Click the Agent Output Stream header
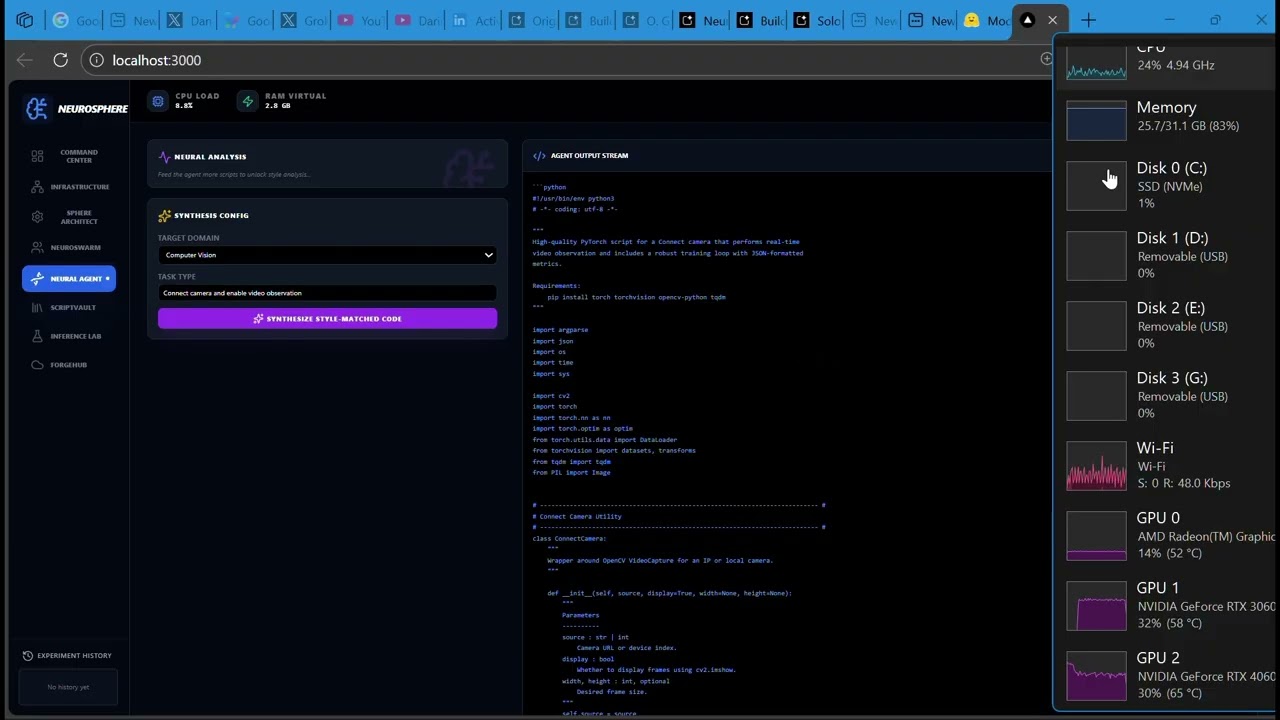The height and width of the screenshot is (720, 1280). [589, 156]
